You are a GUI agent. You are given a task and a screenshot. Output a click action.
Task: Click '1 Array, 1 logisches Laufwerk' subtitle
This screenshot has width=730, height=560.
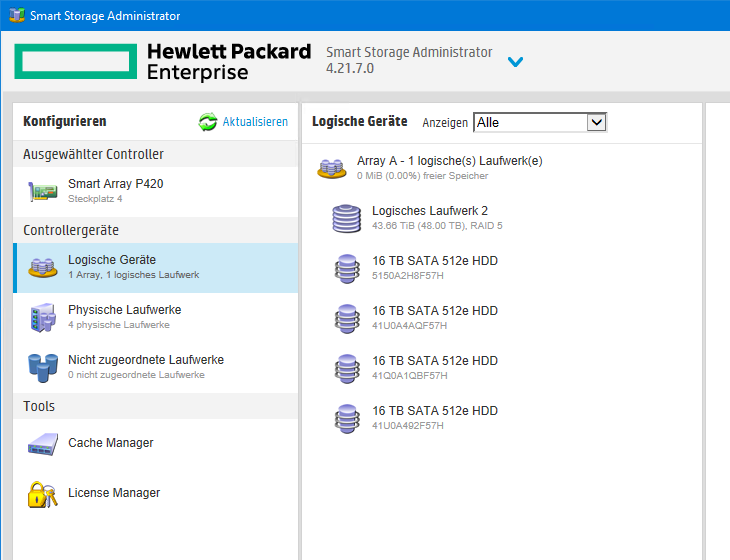click(134, 275)
